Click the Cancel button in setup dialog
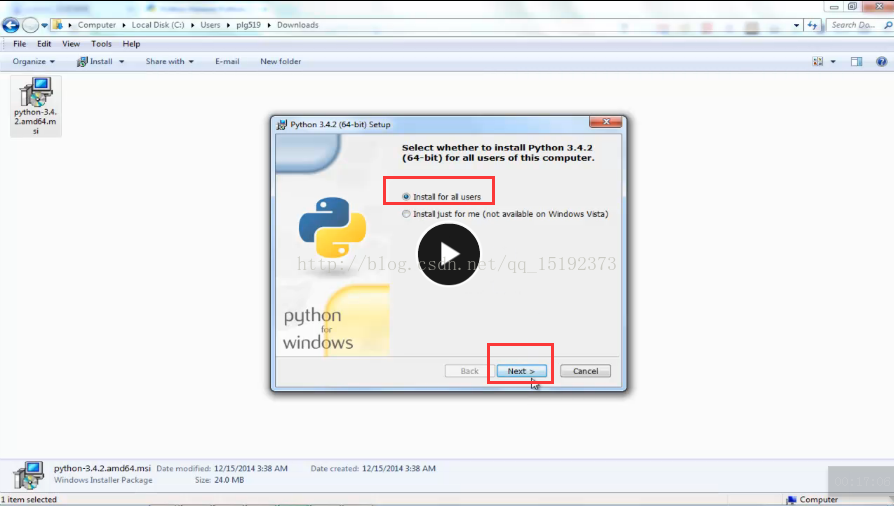 coord(585,371)
